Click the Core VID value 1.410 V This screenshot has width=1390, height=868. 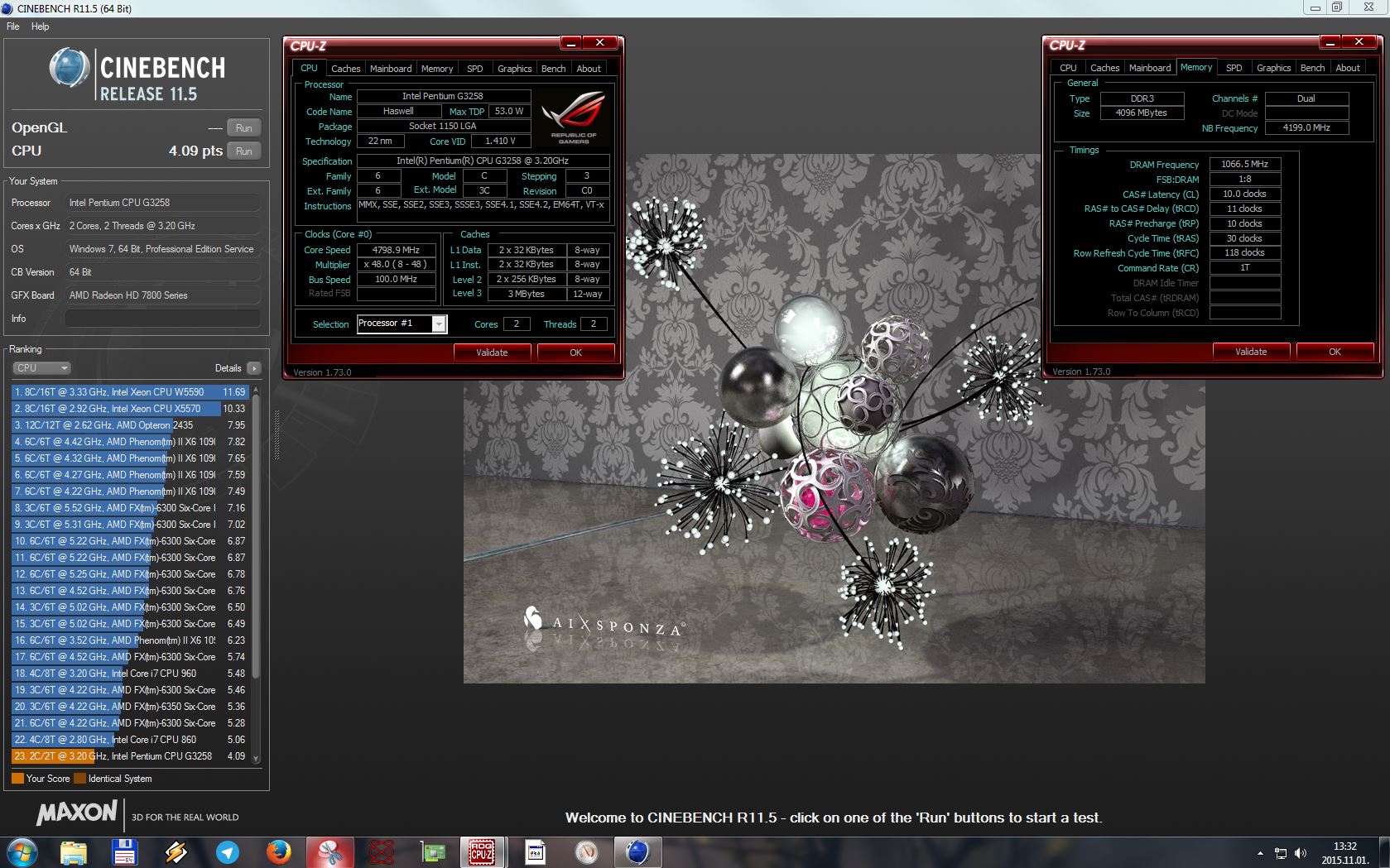[x=500, y=141]
